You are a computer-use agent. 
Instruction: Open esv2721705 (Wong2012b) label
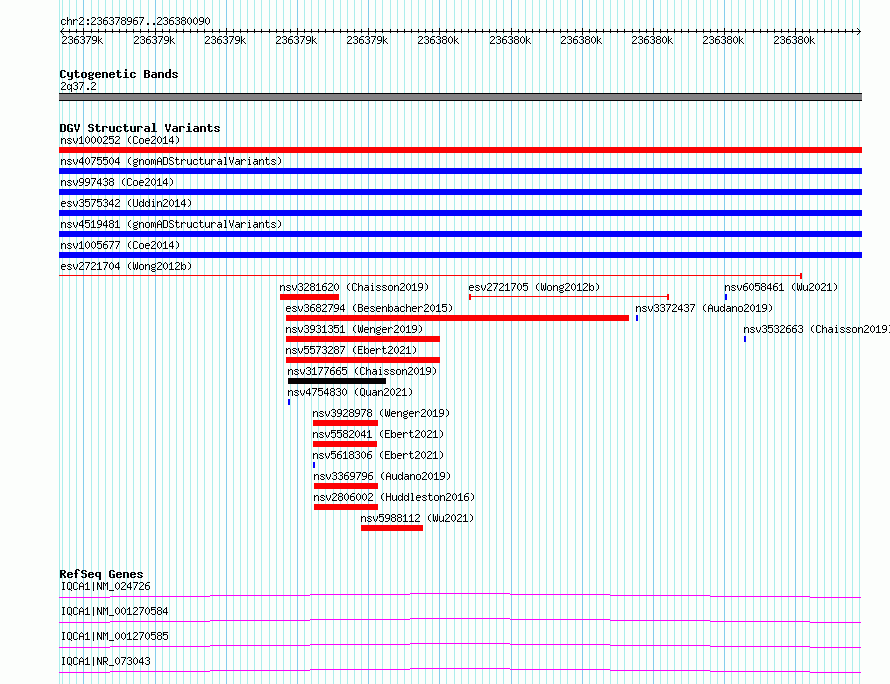click(x=534, y=287)
